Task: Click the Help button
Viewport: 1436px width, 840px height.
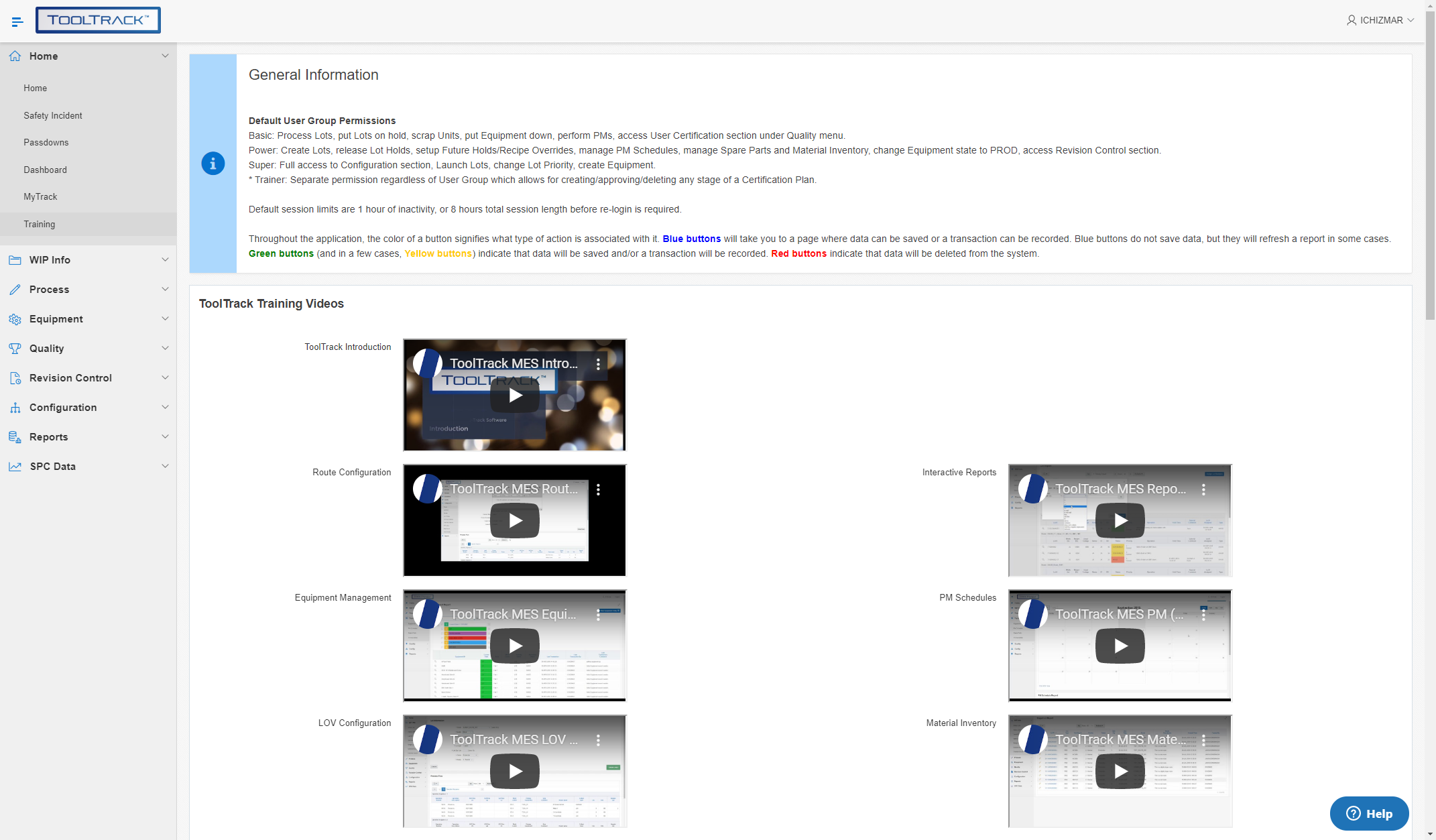Action: click(1369, 813)
